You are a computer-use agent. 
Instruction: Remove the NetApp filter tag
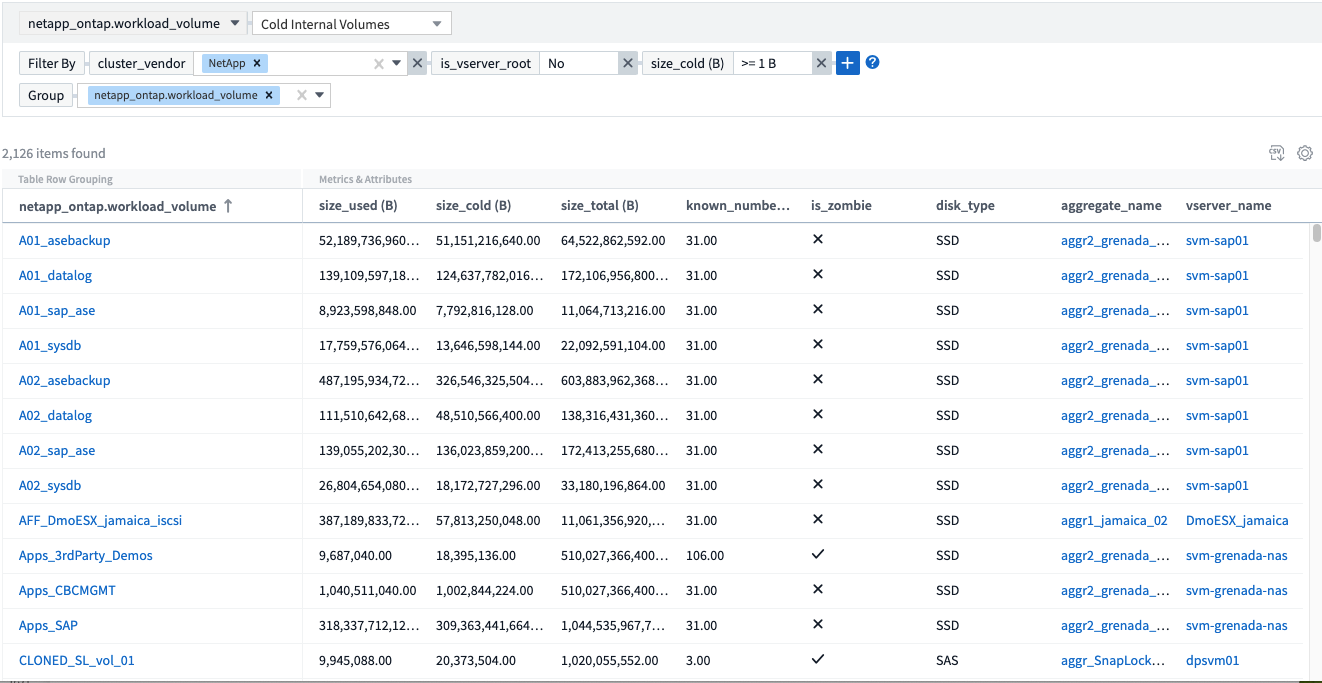click(257, 63)
